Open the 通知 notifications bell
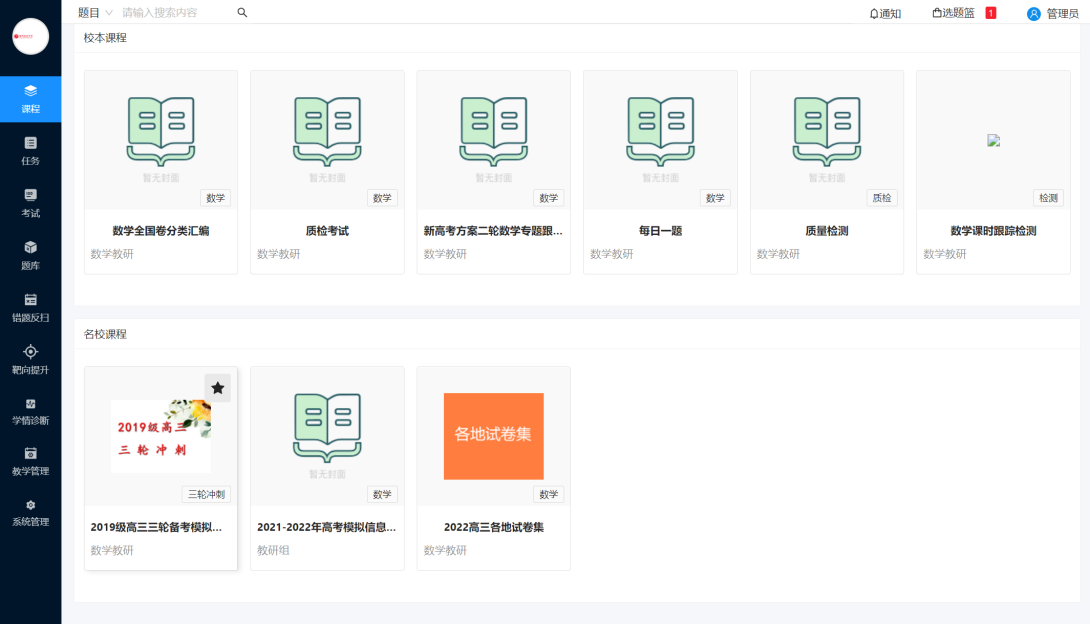This screenshot has height=624, width=1090. coord(885,13)
